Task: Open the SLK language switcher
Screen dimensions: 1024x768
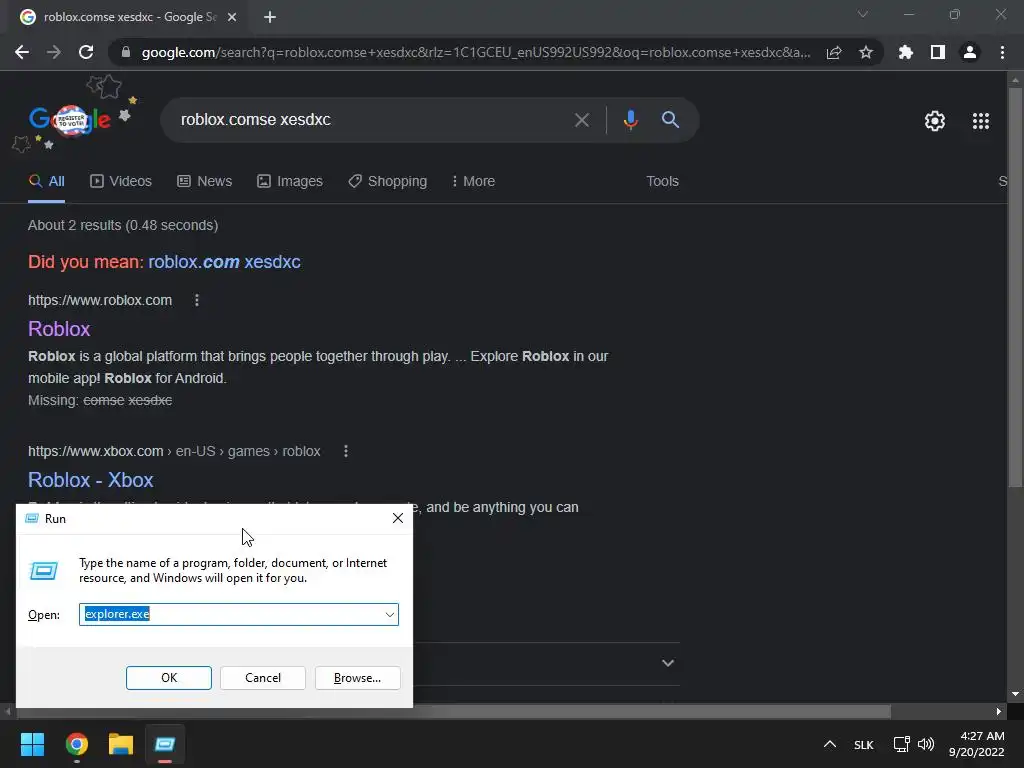Action: [x=863, y=745]
